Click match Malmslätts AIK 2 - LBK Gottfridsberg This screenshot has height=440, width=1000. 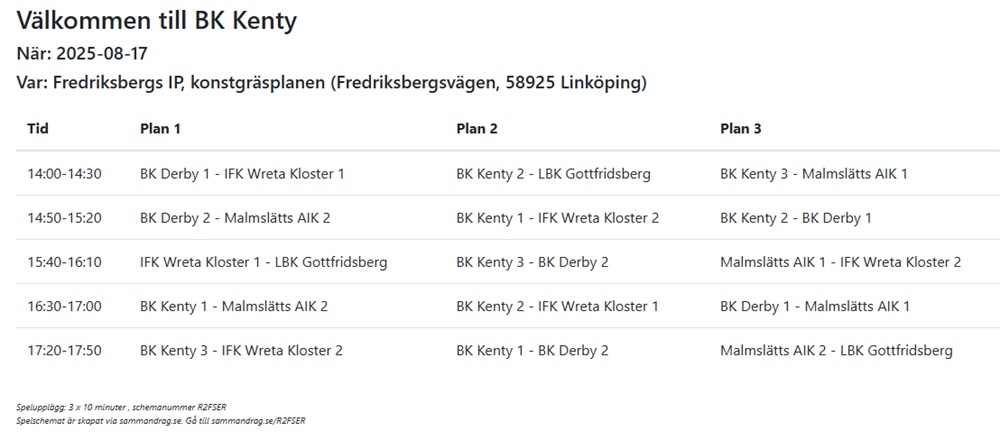pos(836,350)
